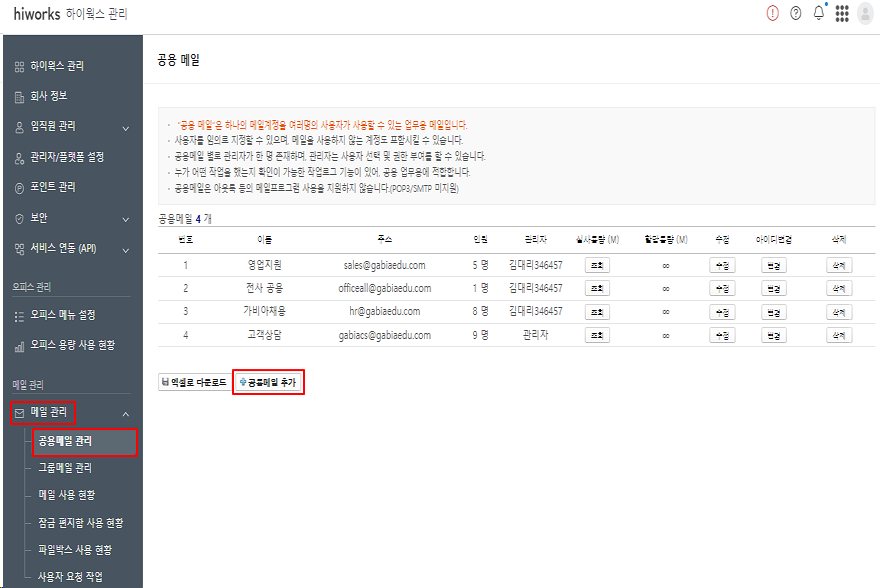Viewport: 880px width, 588px height.
Task: Click the 오피스 메뉴 설정 list icon
Action: pyautogui.click(x=20, y=316)
